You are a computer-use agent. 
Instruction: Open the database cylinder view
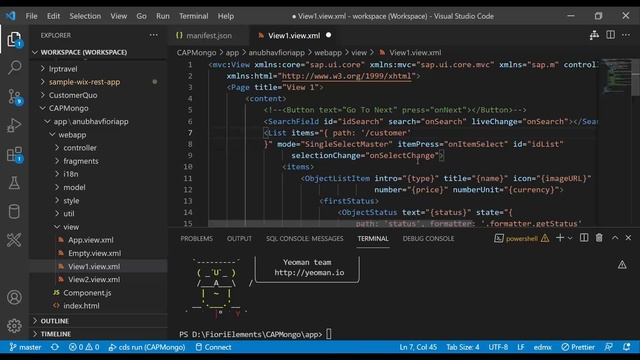[x=14, y=211]
